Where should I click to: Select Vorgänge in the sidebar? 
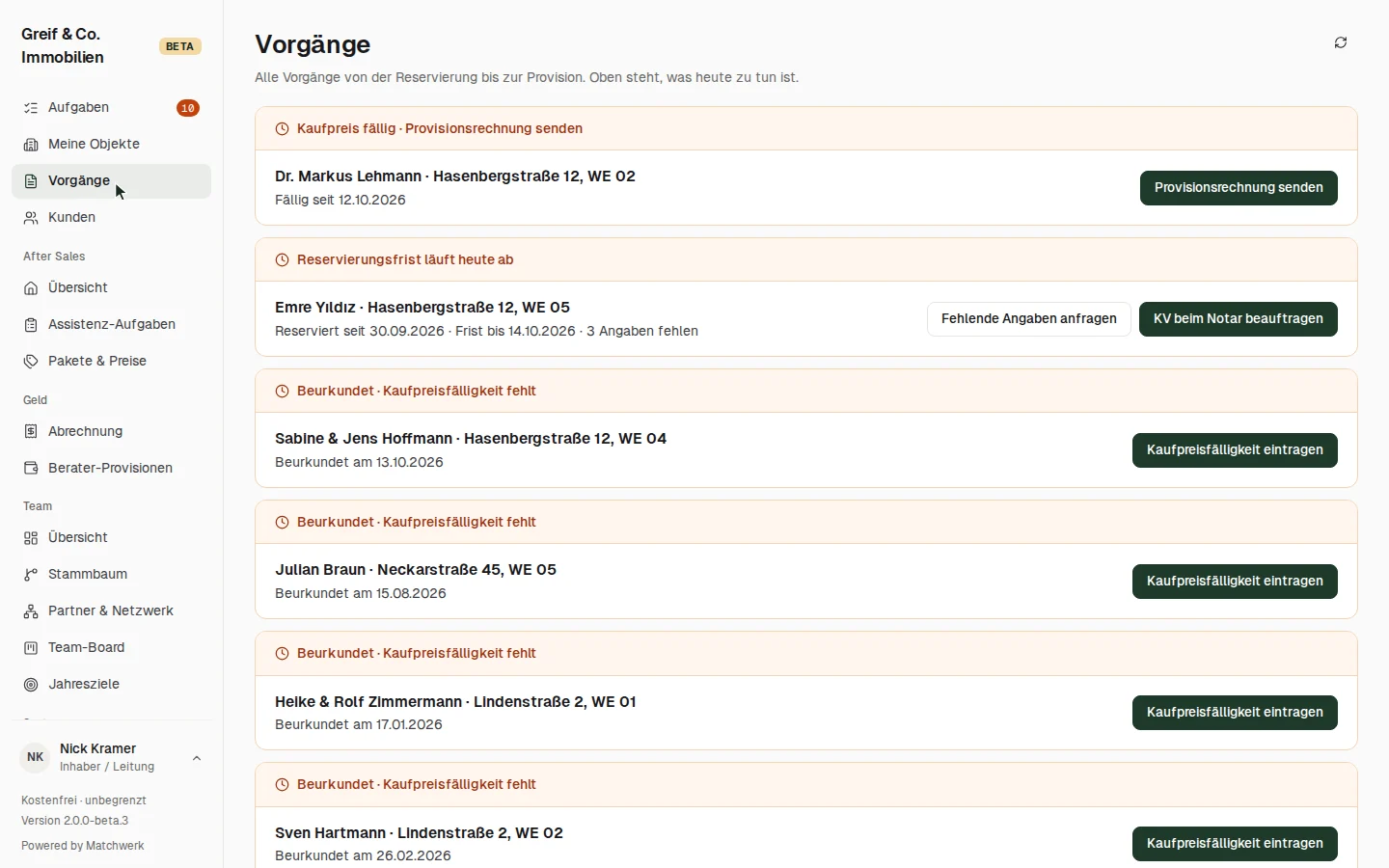click(111, 181)
